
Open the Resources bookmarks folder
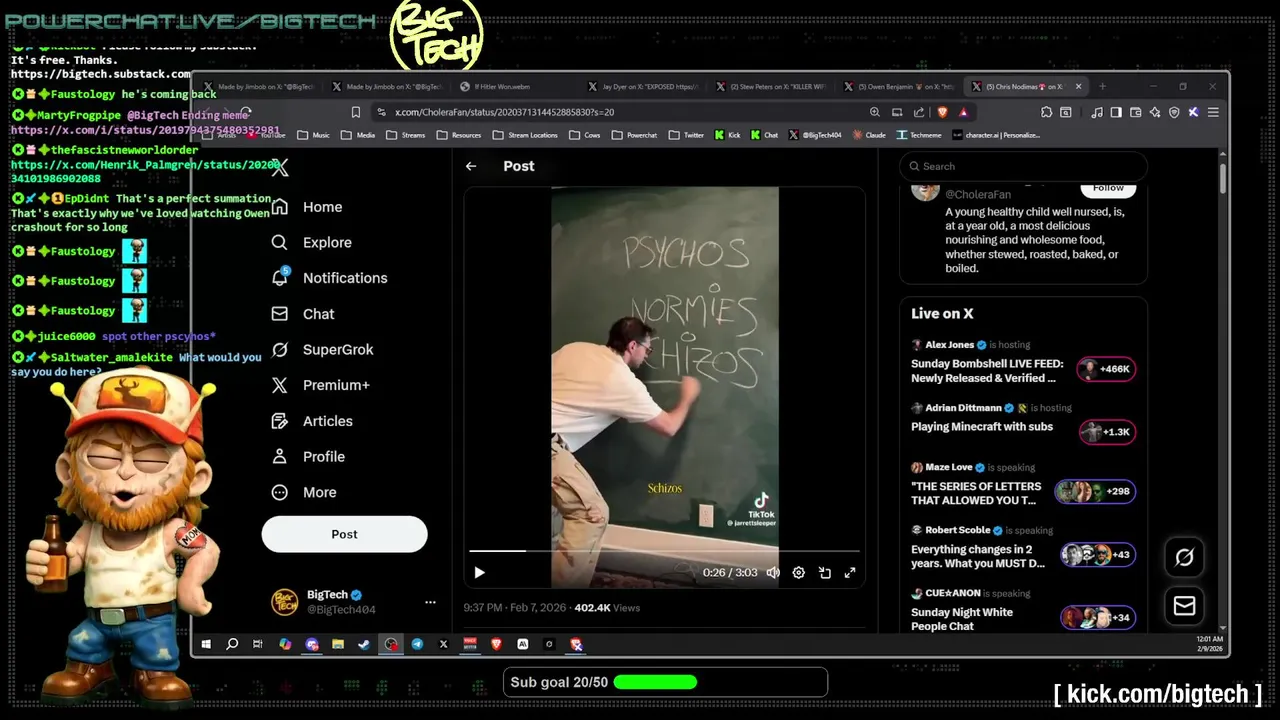tap(459, 135)
